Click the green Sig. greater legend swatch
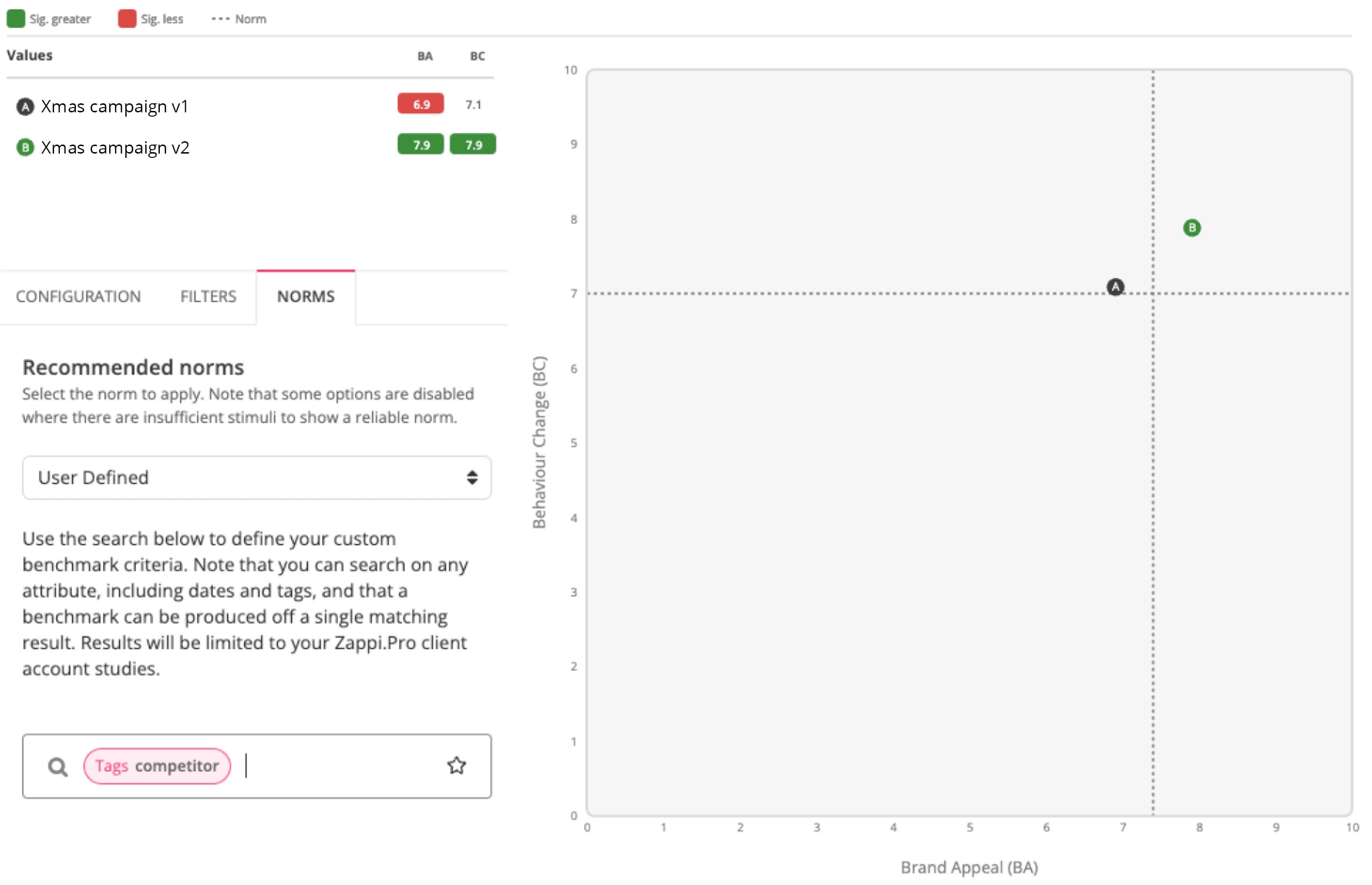 [16, 18]
